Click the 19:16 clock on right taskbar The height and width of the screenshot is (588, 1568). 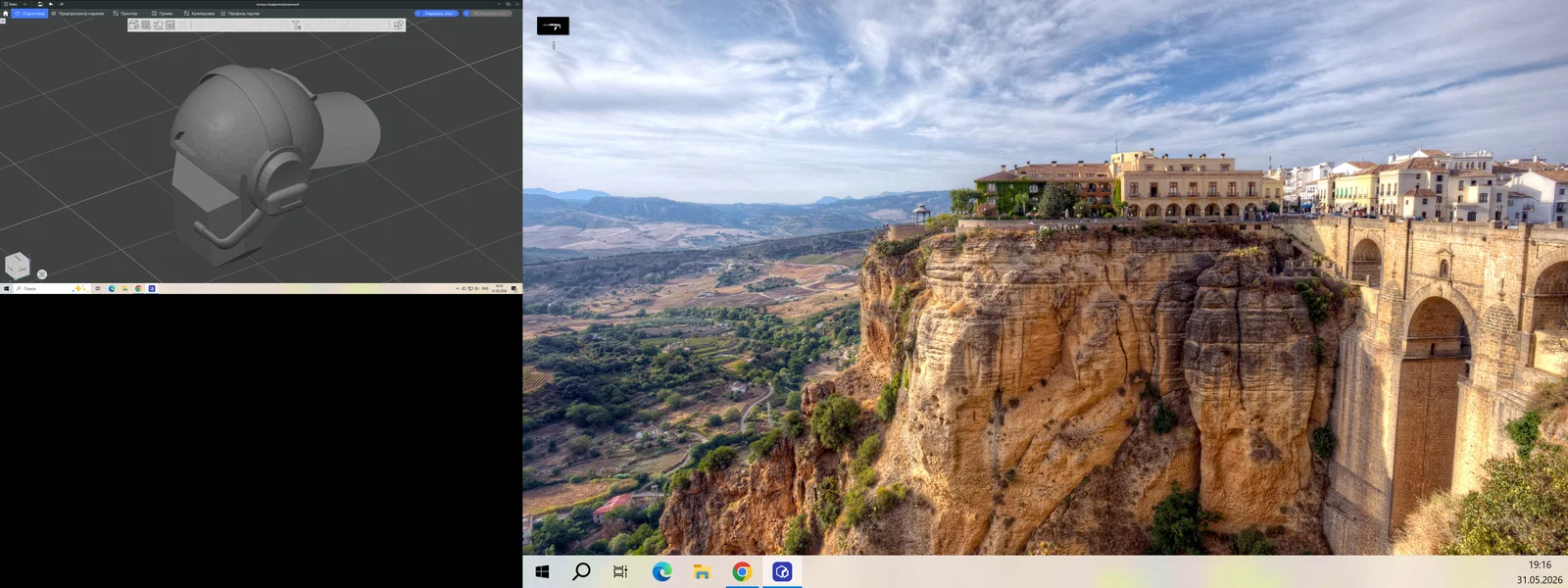(x=1540, y=564)
